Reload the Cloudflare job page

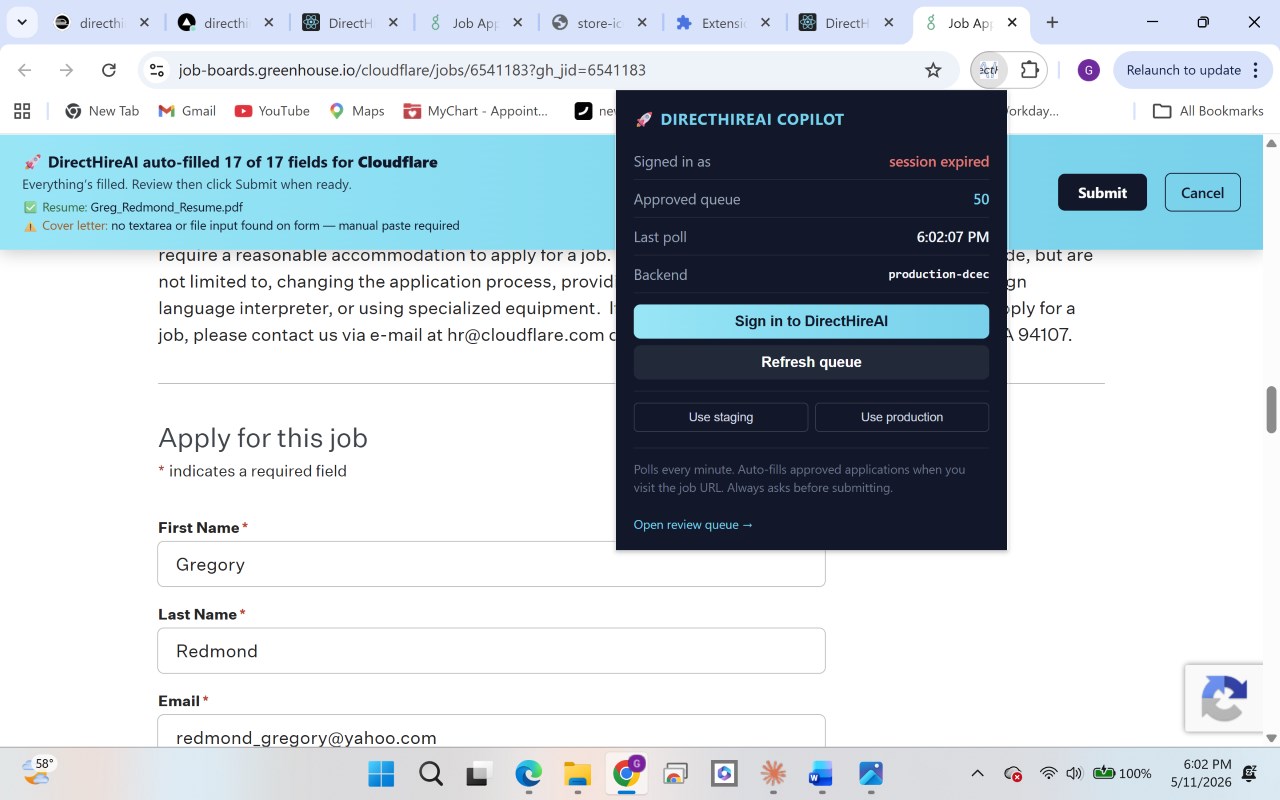[109, 70]
